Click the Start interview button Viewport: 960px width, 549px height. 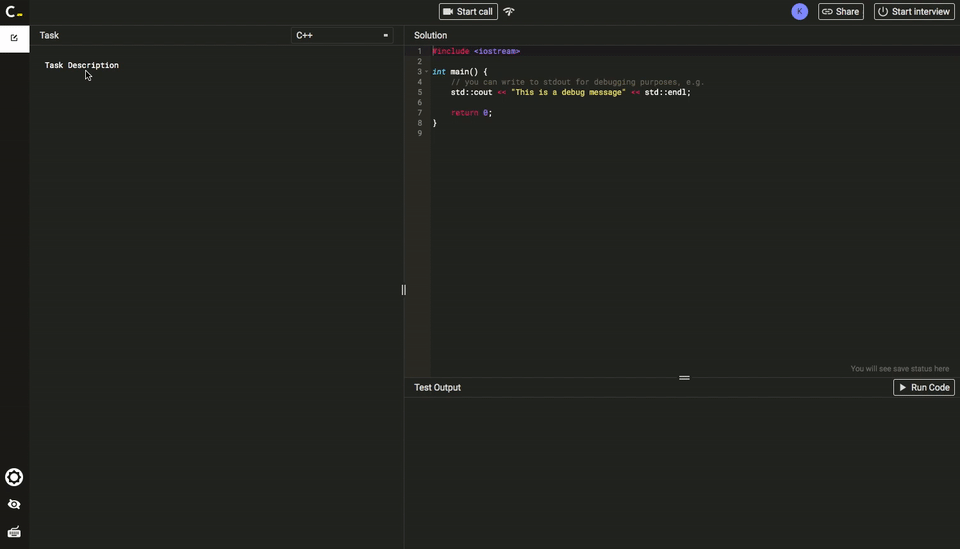pyautogui.click(x=914, y=12)
